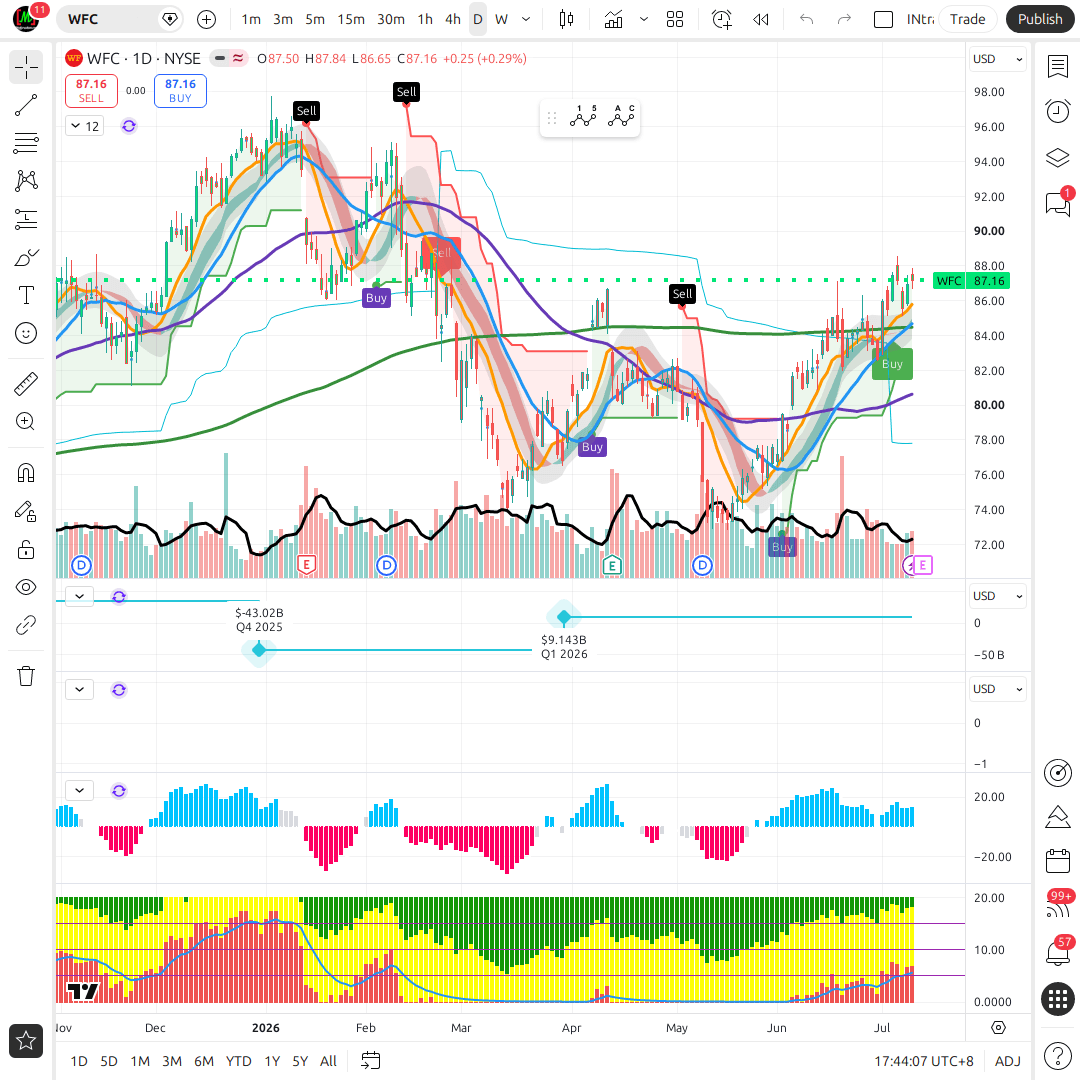Click the timezone clock 17:44:07 UTC+8
1080x1080 pixels.
pos(924,1061)
